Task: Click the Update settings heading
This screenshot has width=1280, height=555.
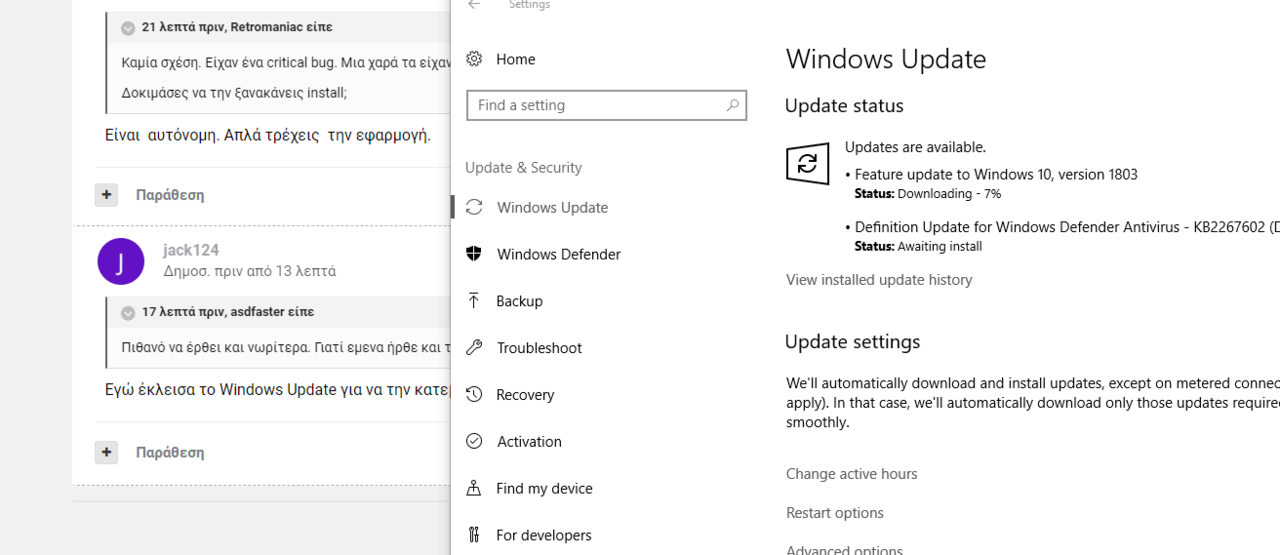Action: pyautogui.click(x=852, y=342)
